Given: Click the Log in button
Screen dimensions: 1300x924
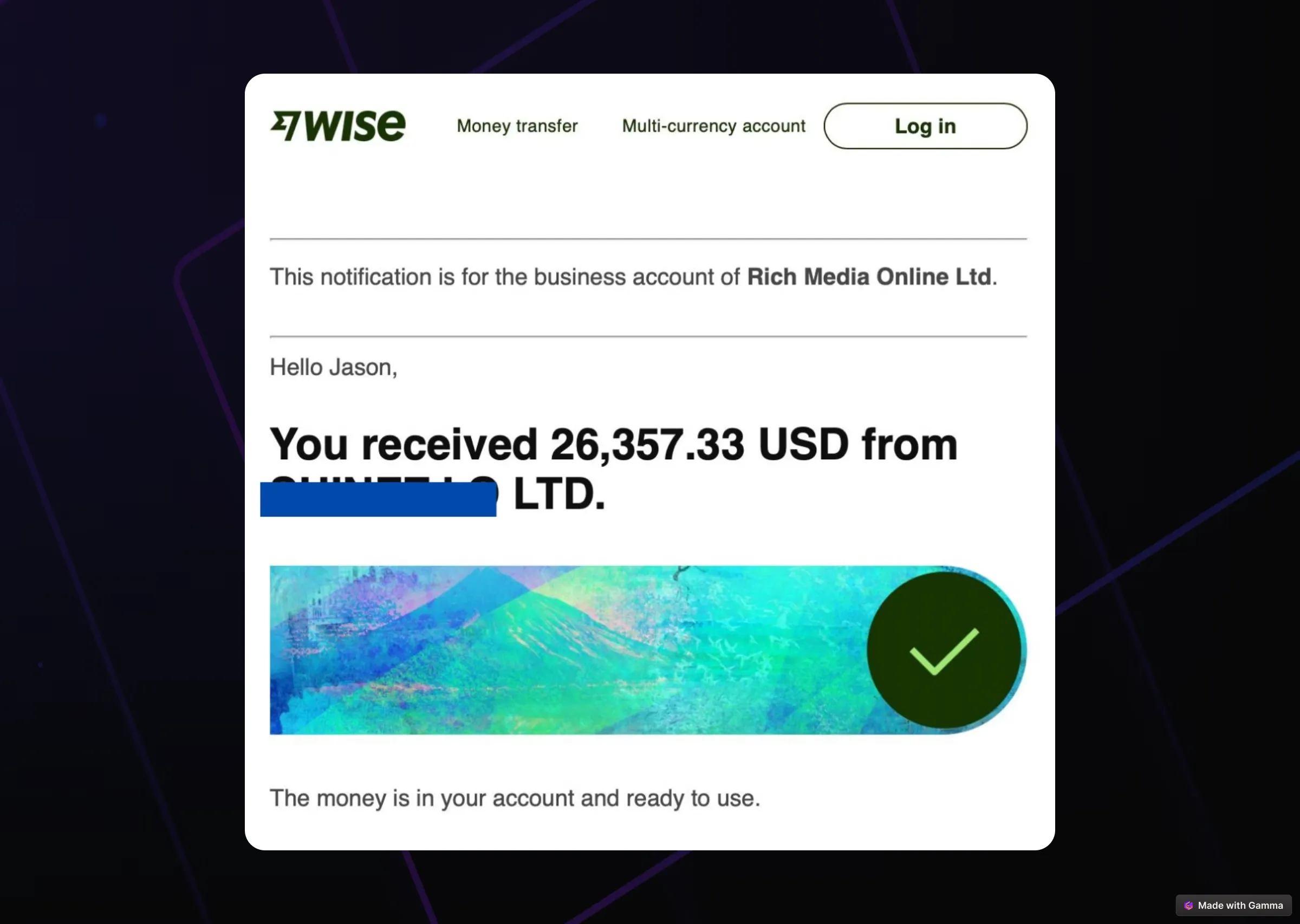Looking at the screenshot, I should (925, 126).
